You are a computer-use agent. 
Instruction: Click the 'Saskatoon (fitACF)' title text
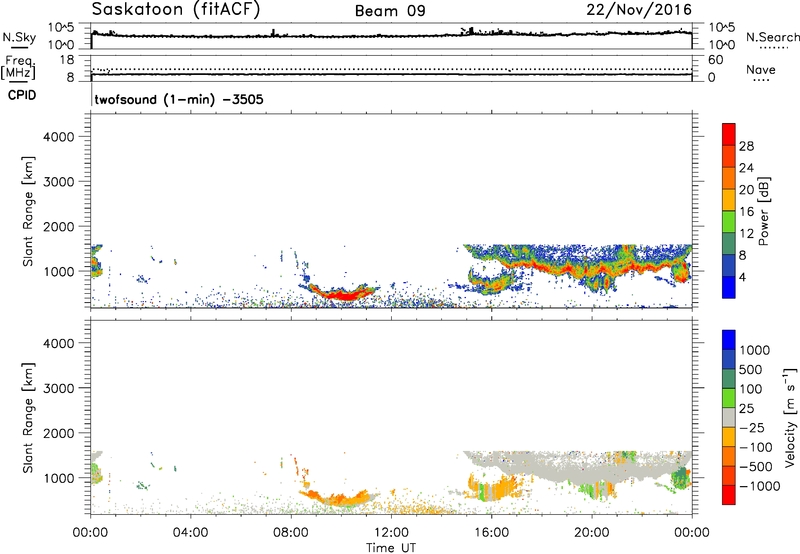click(x=176, y=9)
